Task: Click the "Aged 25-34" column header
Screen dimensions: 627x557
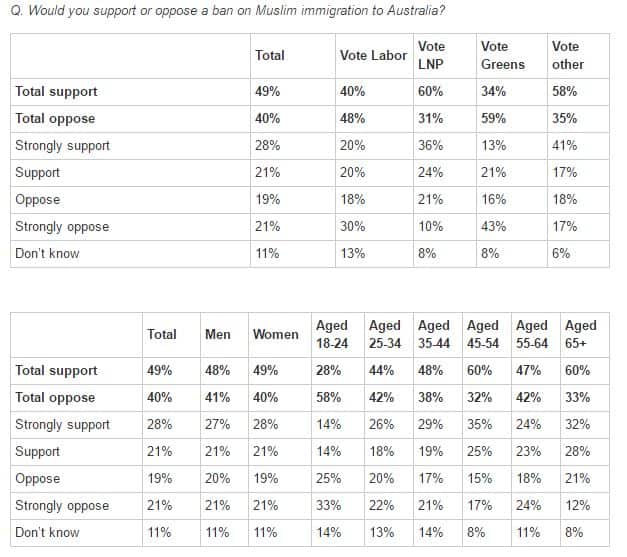Action: [384, 334]
